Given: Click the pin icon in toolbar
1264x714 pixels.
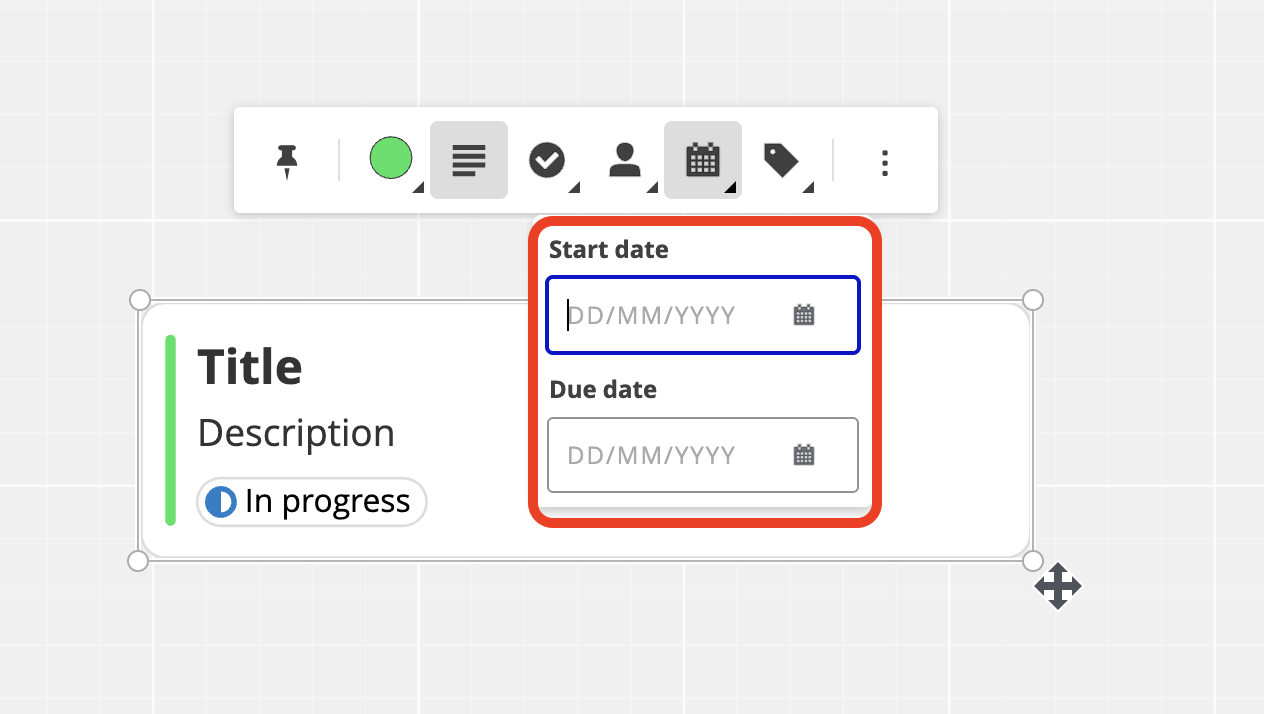Looking at the screenshot, I should click(x=287, y=161).
